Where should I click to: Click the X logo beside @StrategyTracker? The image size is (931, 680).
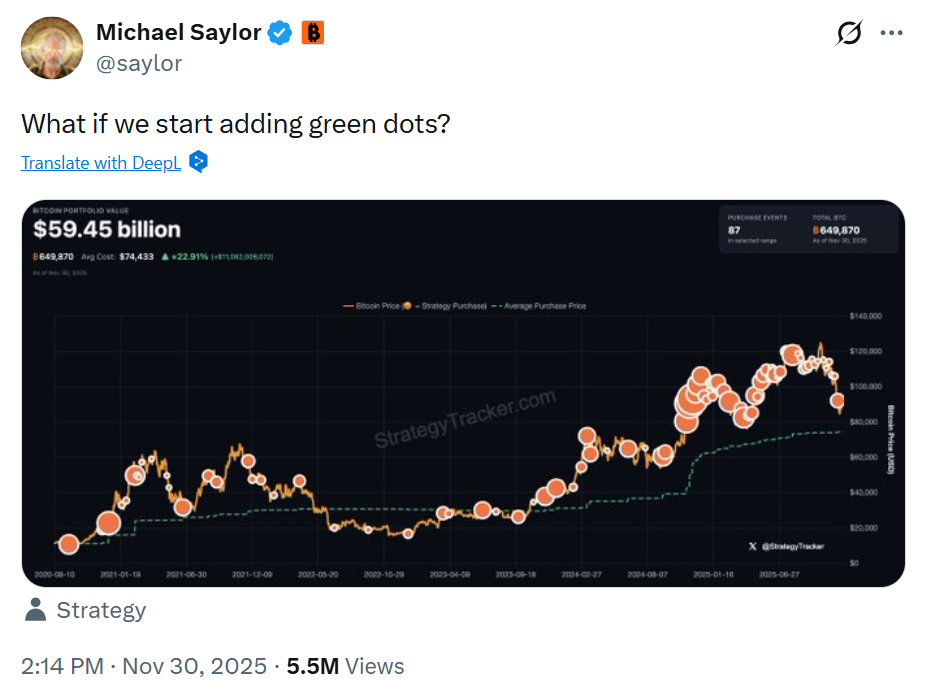752,546
